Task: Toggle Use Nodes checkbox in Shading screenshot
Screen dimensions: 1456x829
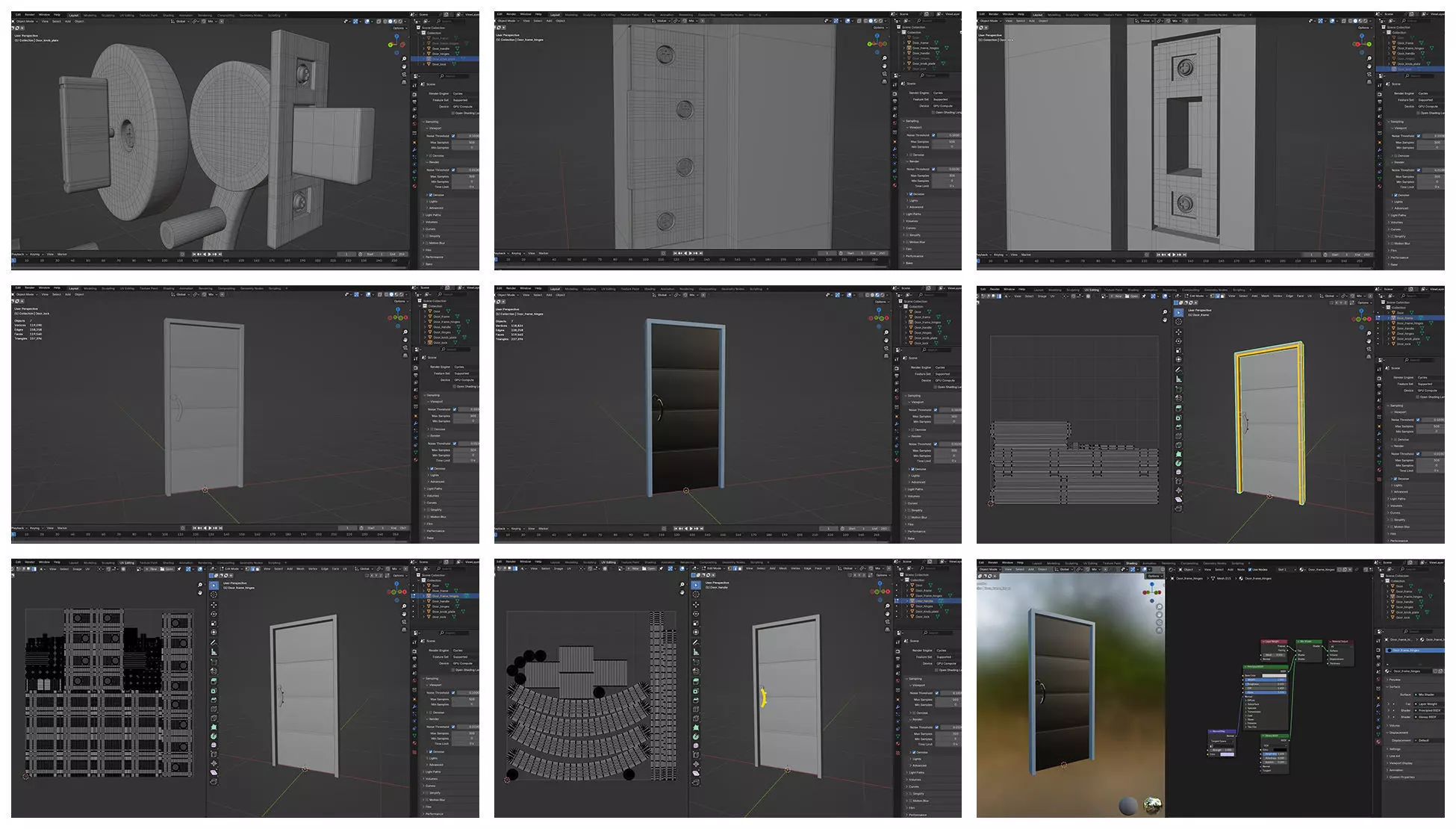Action: click(1250, 570)
